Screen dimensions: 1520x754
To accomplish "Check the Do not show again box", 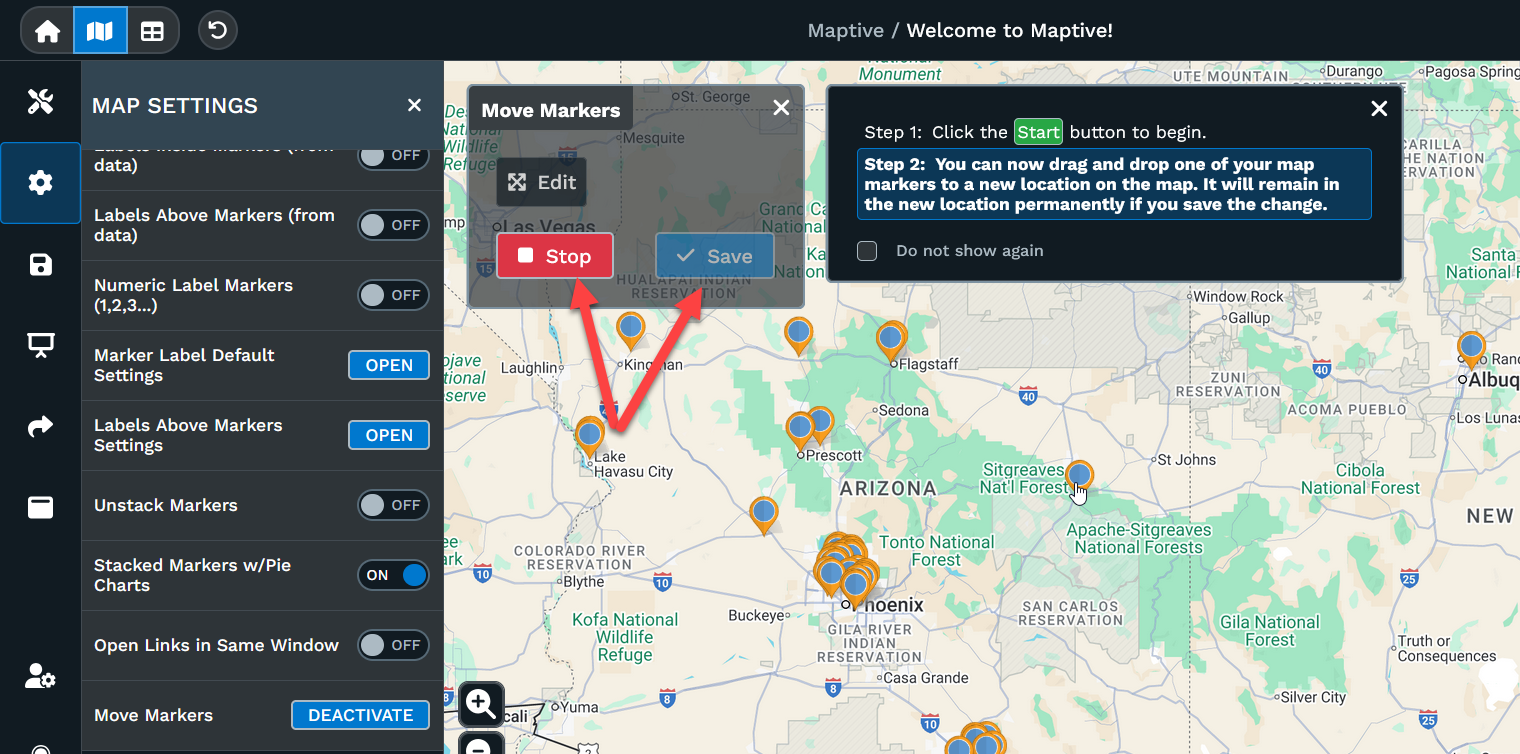I will (867, 251).
